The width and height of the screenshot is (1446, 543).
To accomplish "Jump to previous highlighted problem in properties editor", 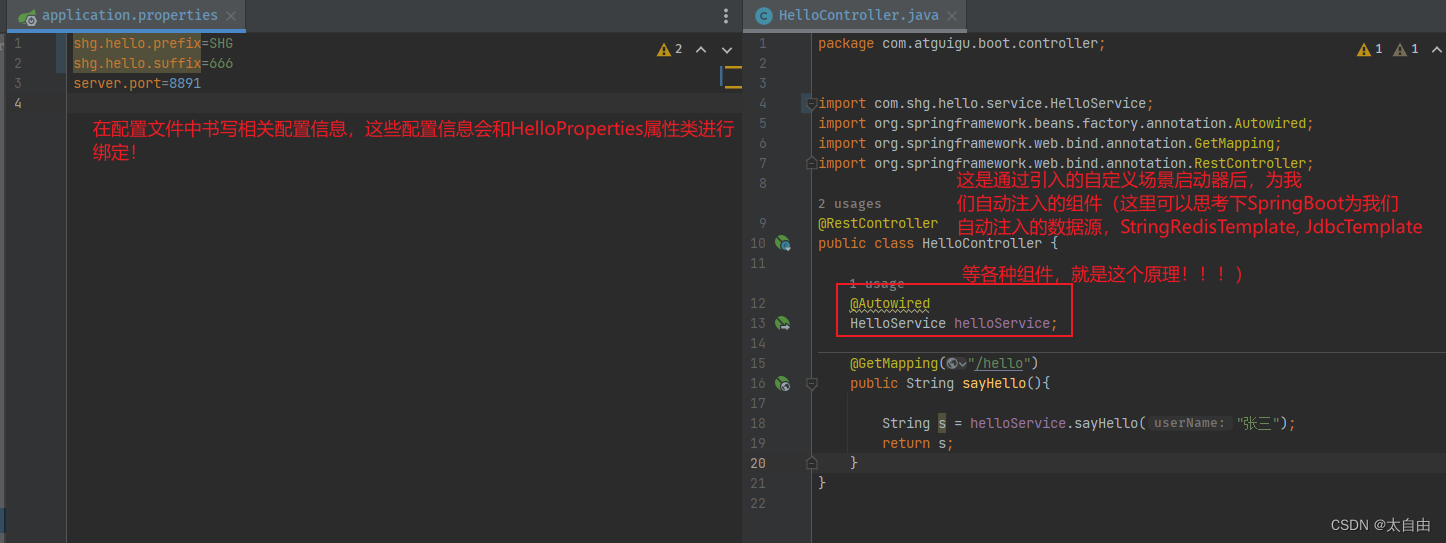I will point(700,49).
